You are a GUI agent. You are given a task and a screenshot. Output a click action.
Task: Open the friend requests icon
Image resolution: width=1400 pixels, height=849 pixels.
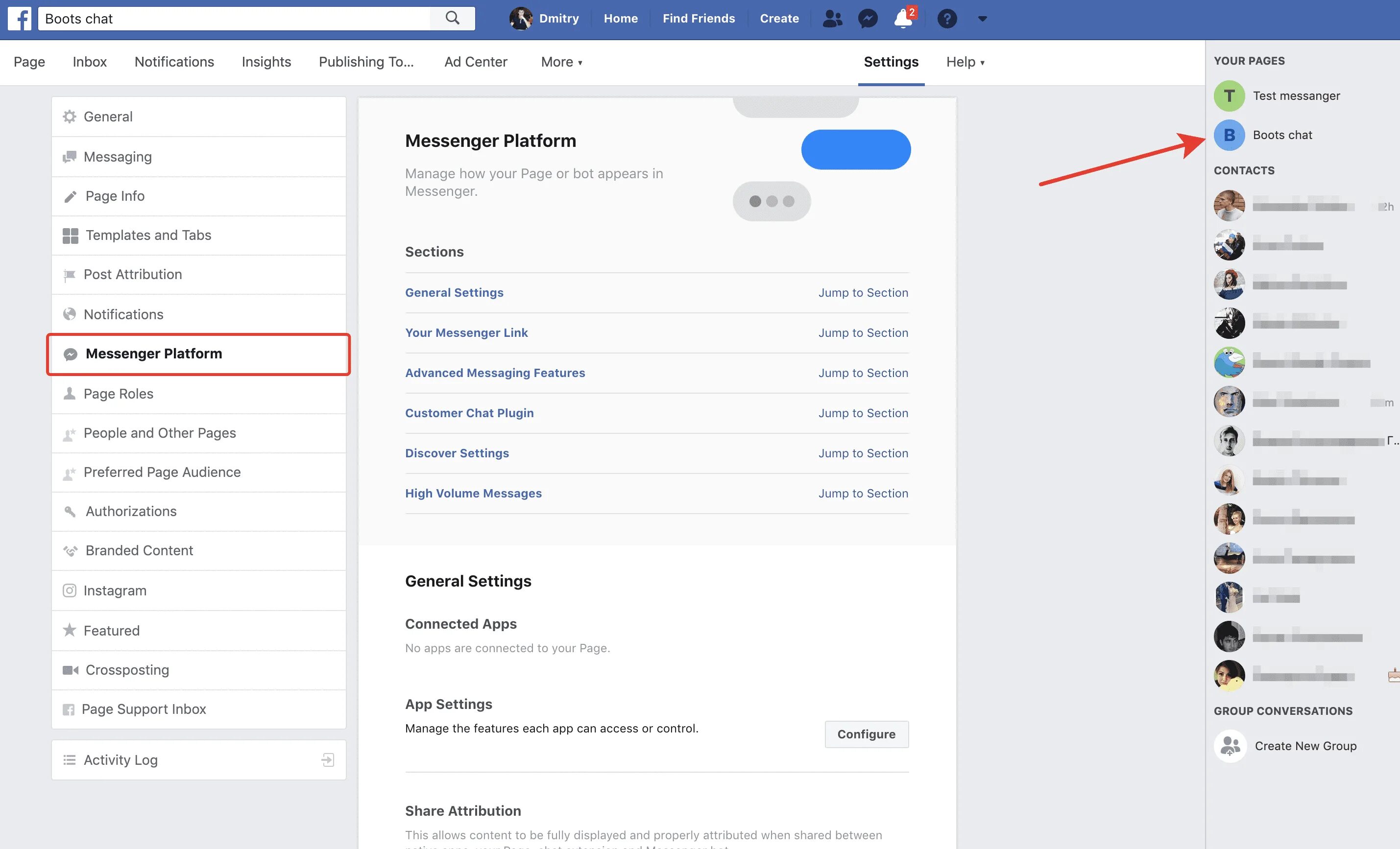(x=832, y=19)
